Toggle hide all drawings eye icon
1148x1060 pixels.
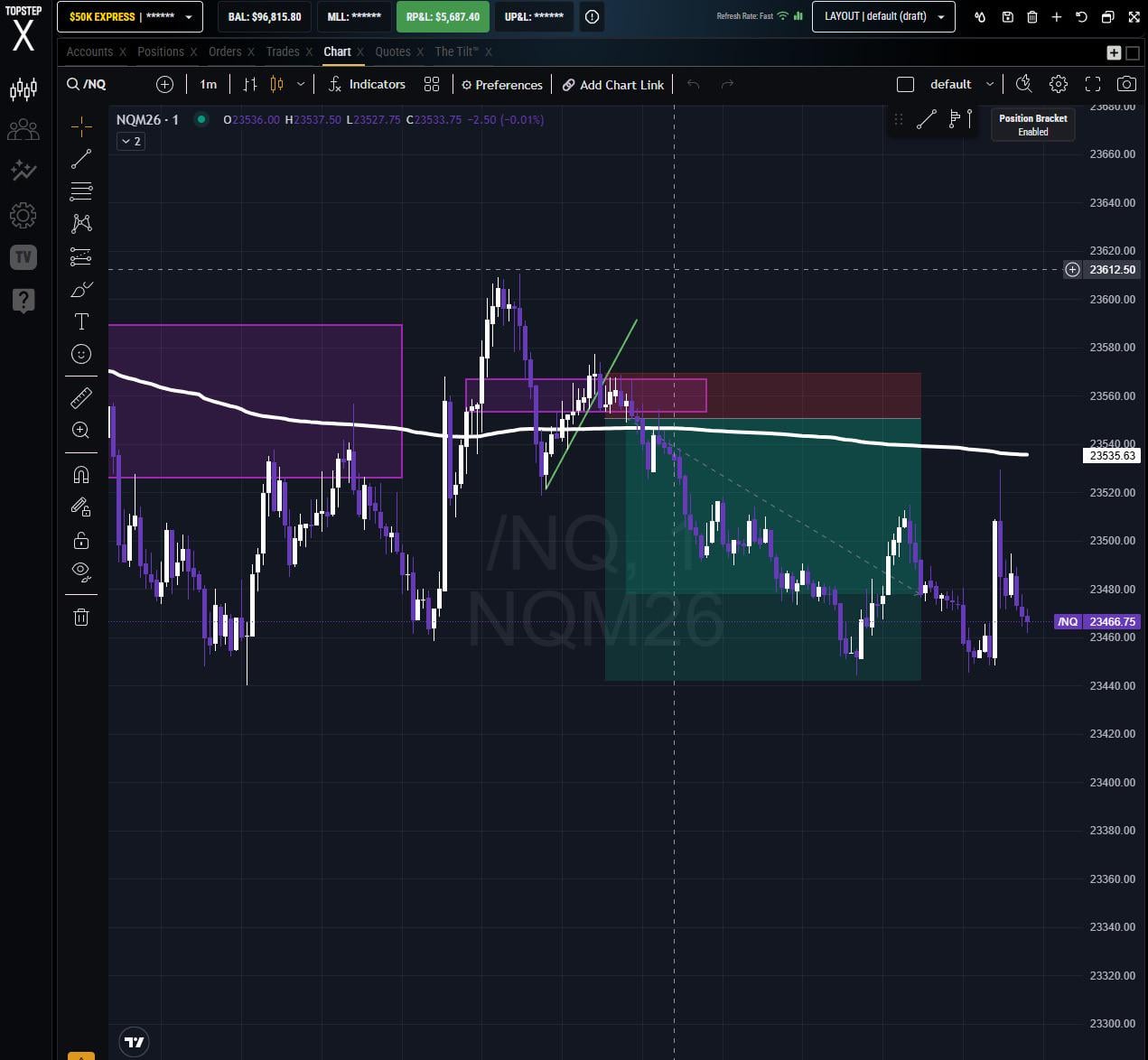[81, 570]
